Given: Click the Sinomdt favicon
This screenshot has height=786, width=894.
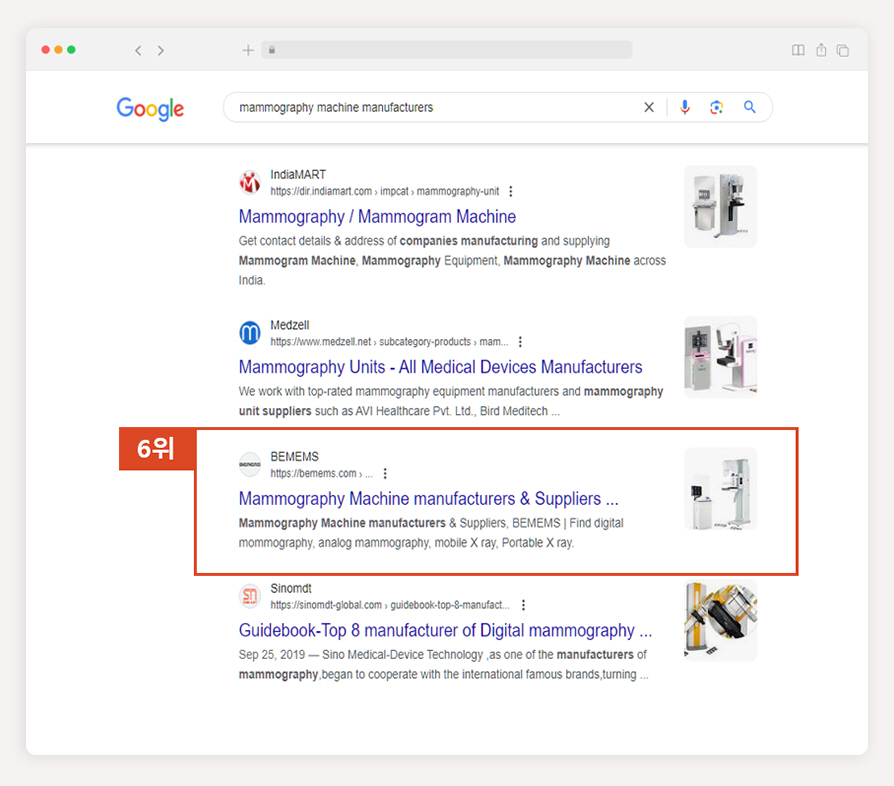Looking at the screenshot, I should (250, 596).
